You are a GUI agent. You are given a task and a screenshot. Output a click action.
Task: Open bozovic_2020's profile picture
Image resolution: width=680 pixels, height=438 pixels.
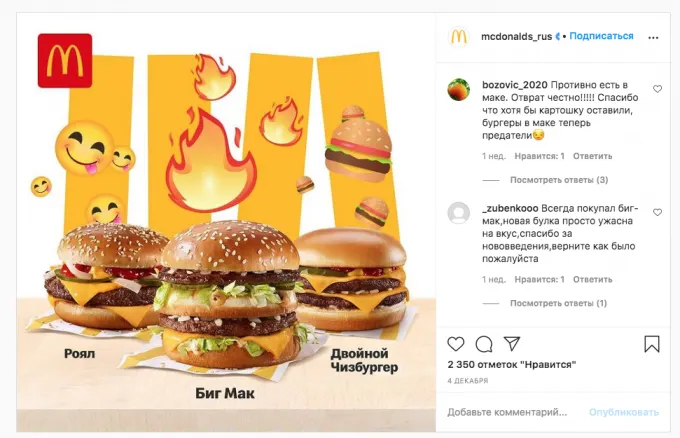(459, 90)
